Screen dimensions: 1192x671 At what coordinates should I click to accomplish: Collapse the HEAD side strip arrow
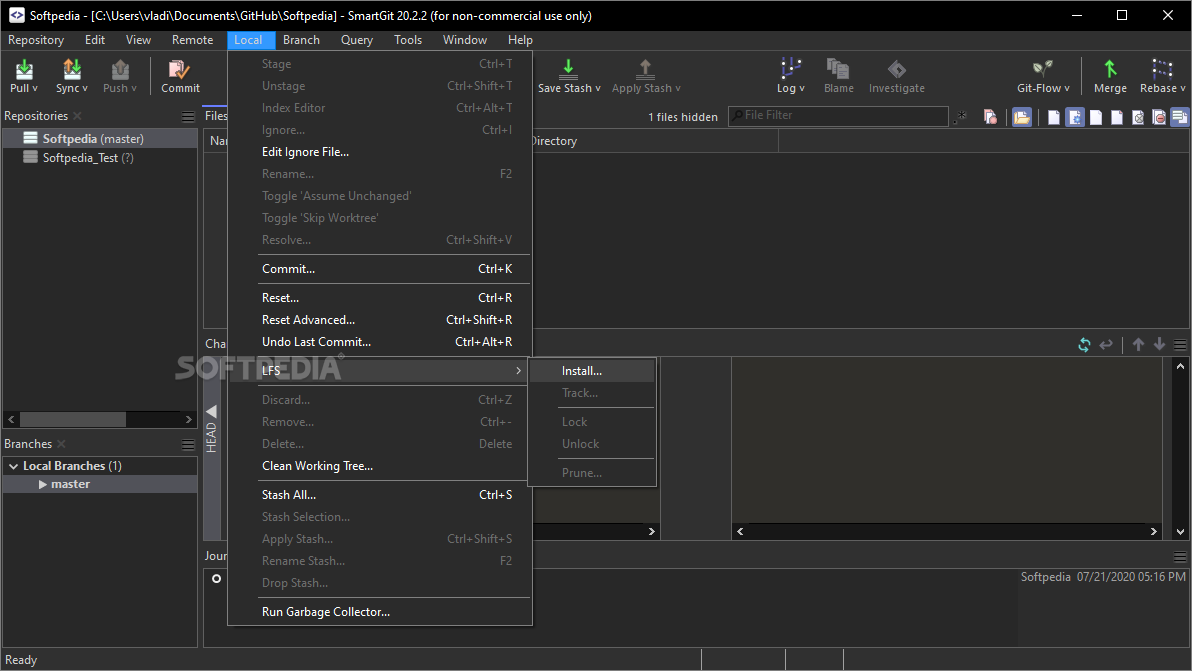[211, 411]
